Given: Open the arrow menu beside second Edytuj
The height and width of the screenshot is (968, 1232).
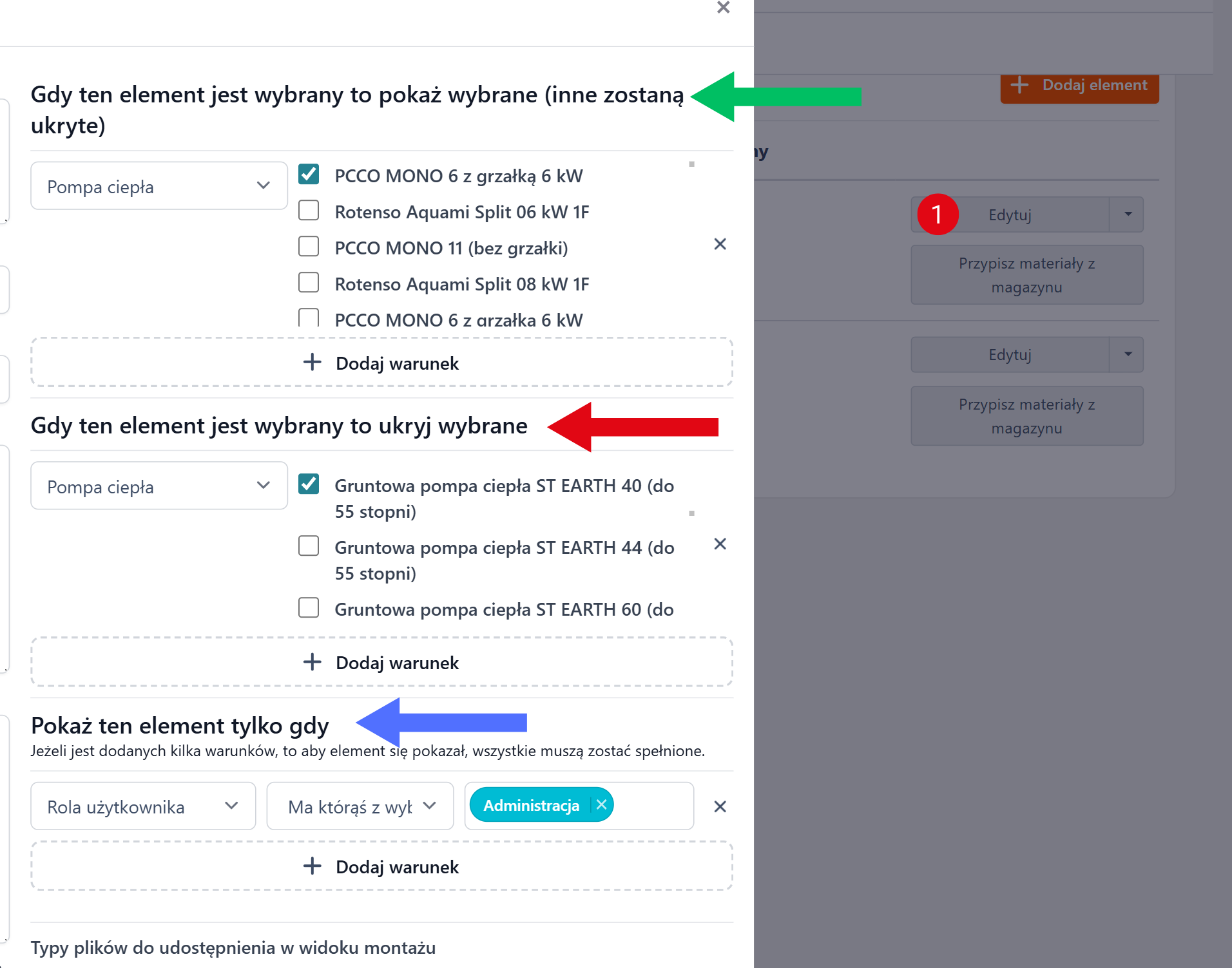Looking at the screenshot, I should click(x=1128, y=354).
